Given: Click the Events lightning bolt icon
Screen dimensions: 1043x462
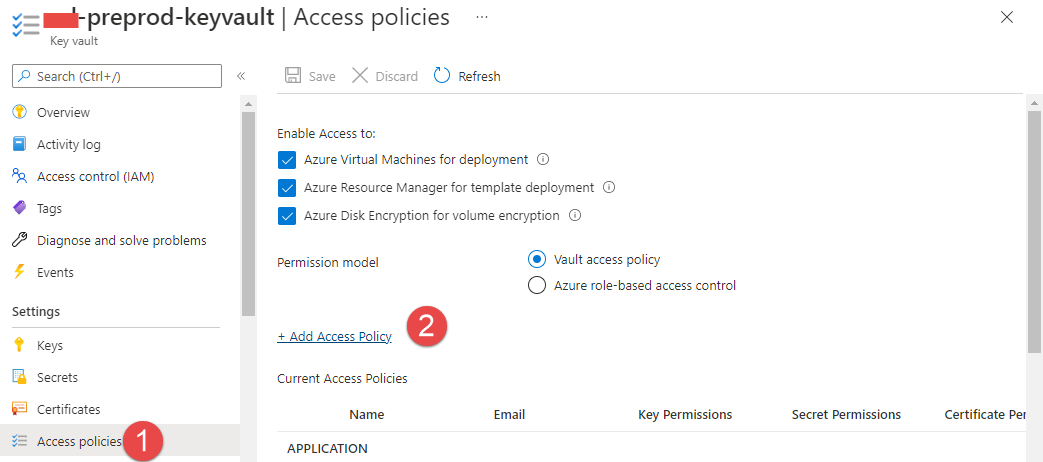Looking at the screenshot, I should [19, 272].
